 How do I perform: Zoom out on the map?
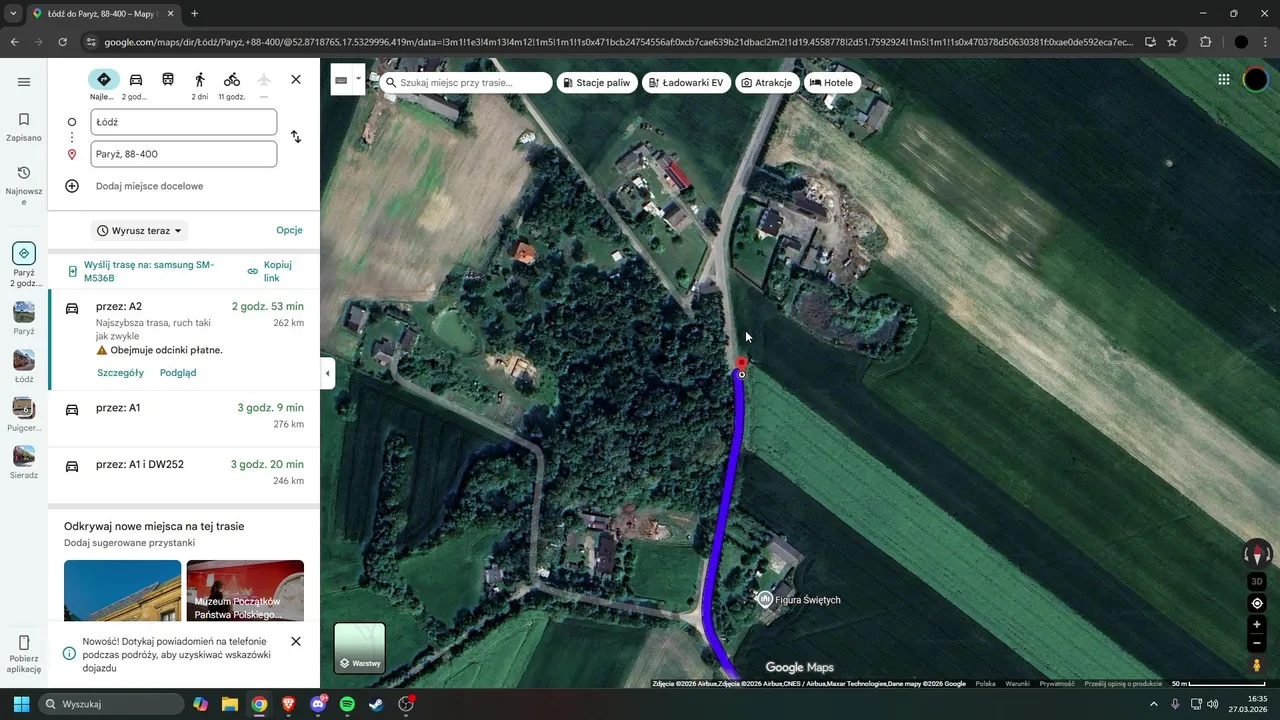[1257, 643]
